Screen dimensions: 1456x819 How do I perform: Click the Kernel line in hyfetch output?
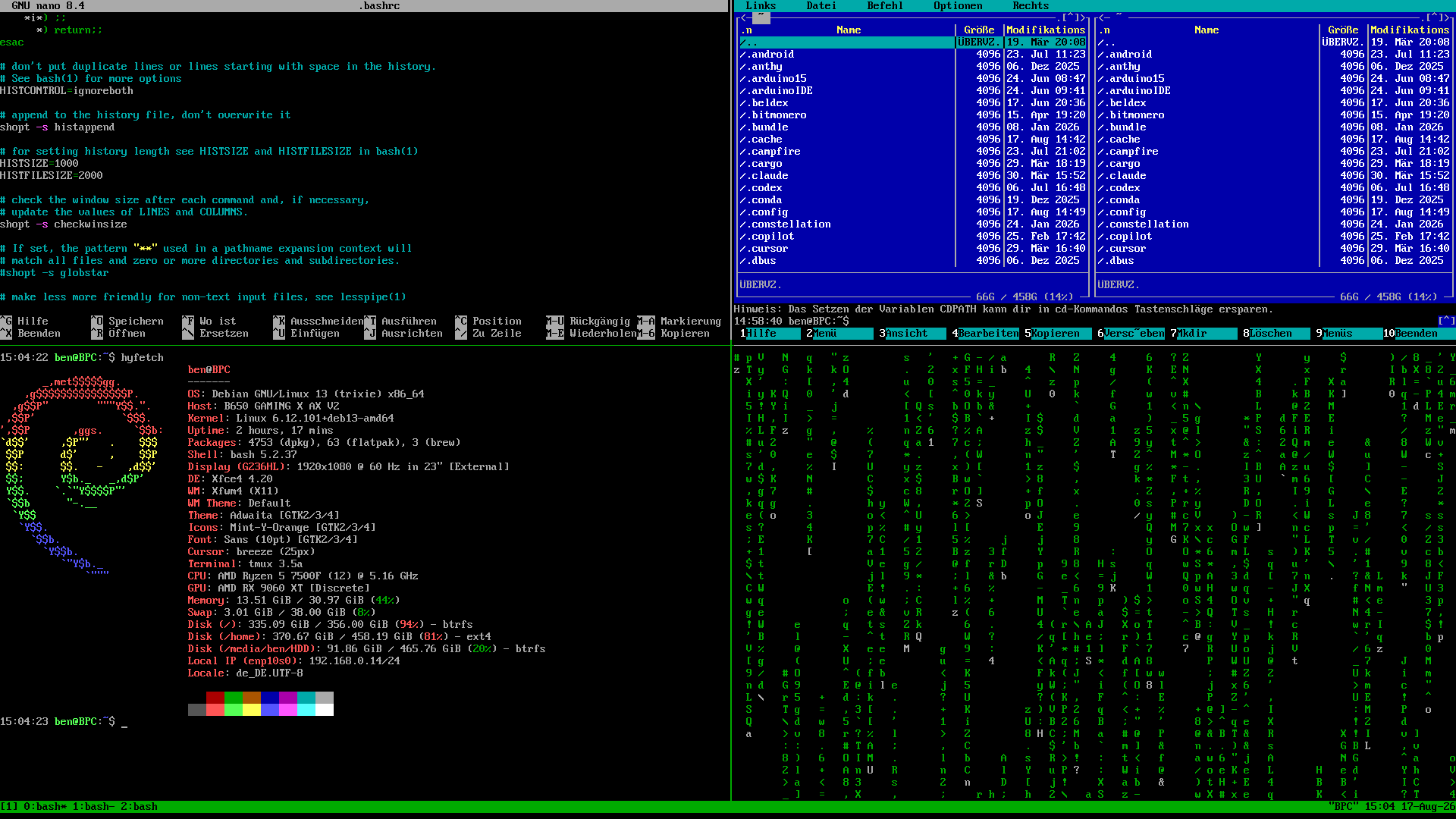point(291,419)
